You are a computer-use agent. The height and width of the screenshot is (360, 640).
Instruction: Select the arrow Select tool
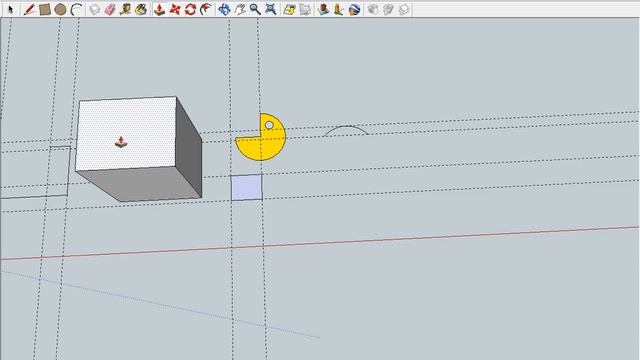pos(11,9)
